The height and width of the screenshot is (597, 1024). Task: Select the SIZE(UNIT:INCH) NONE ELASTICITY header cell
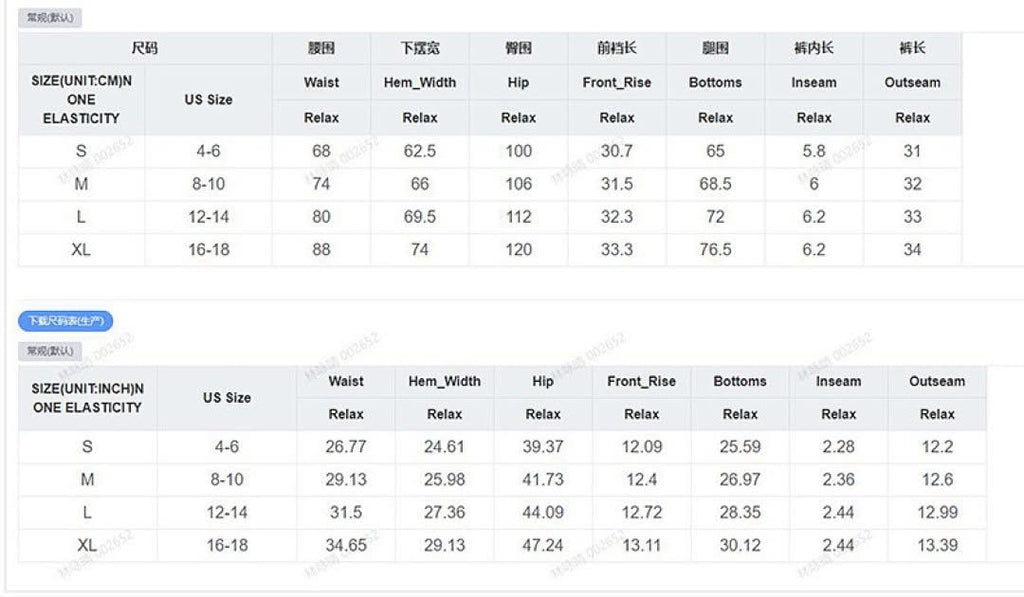[x=88, y=398]
